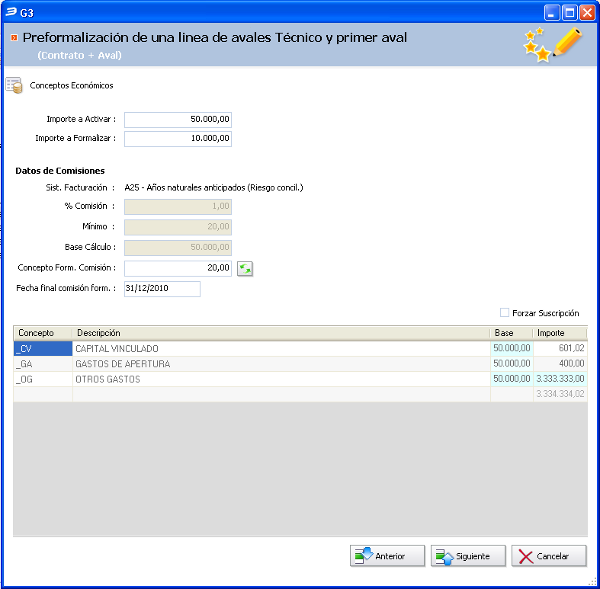Close the G3 window
Viewport: 600px width, 589px height.
[587, 13]
